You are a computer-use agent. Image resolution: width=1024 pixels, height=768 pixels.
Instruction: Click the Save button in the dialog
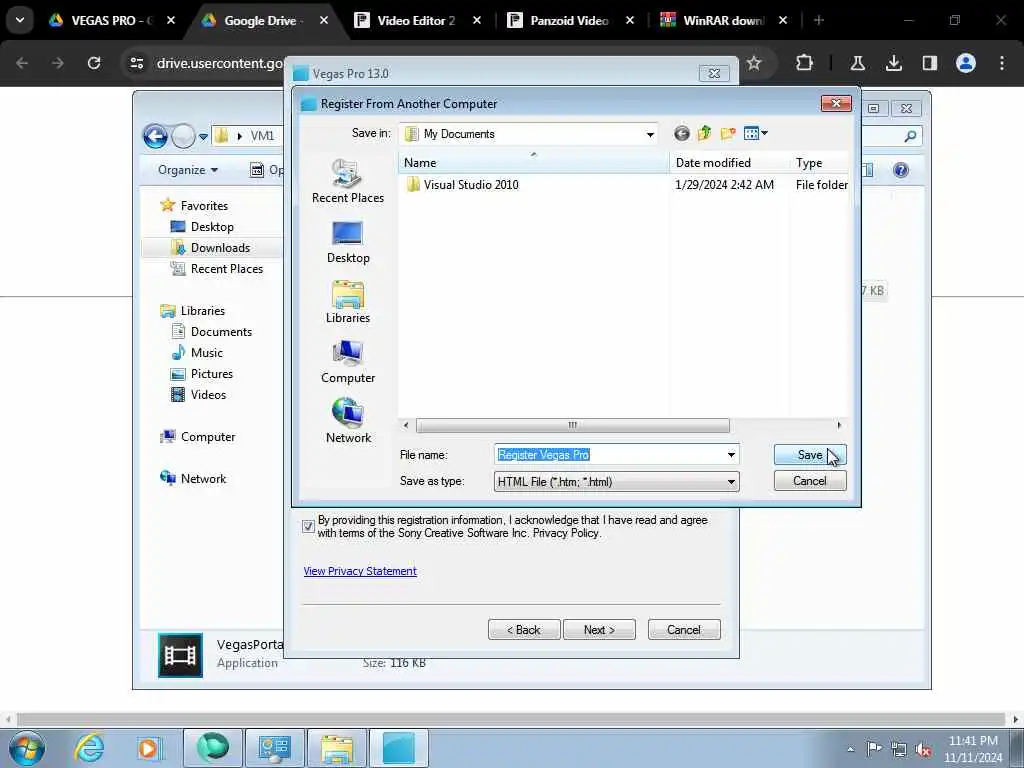[x=810, y=455]
